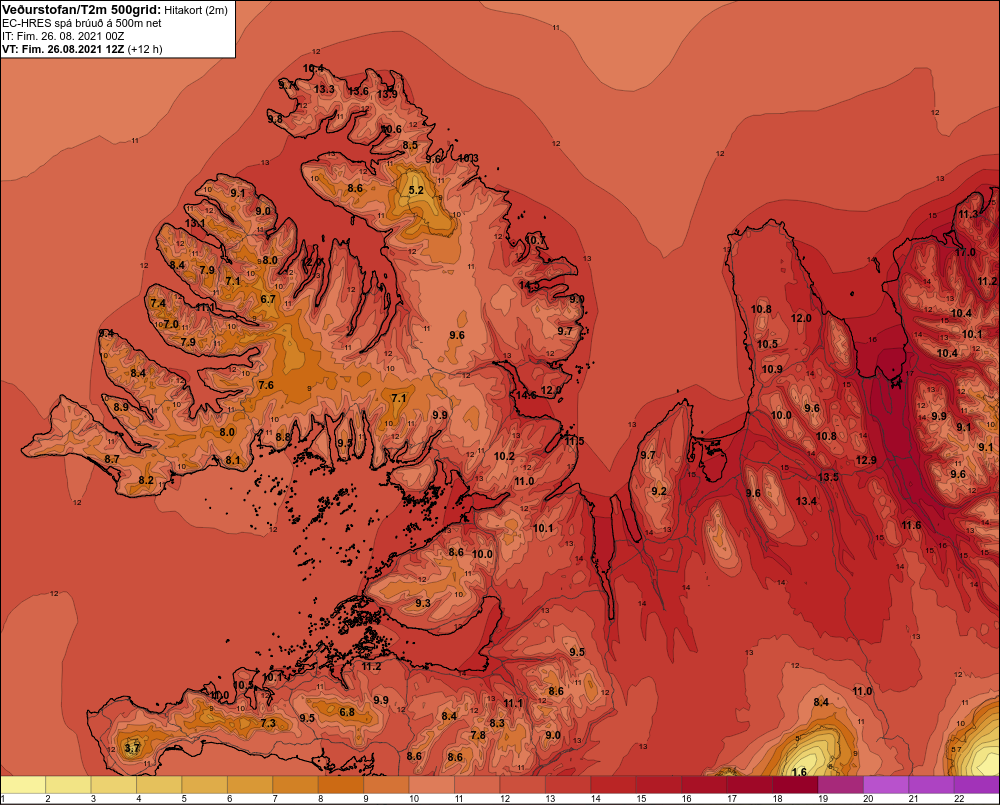Select the 11.6 temperature value
1000x805 pixels.
click(x=911, y=525)
